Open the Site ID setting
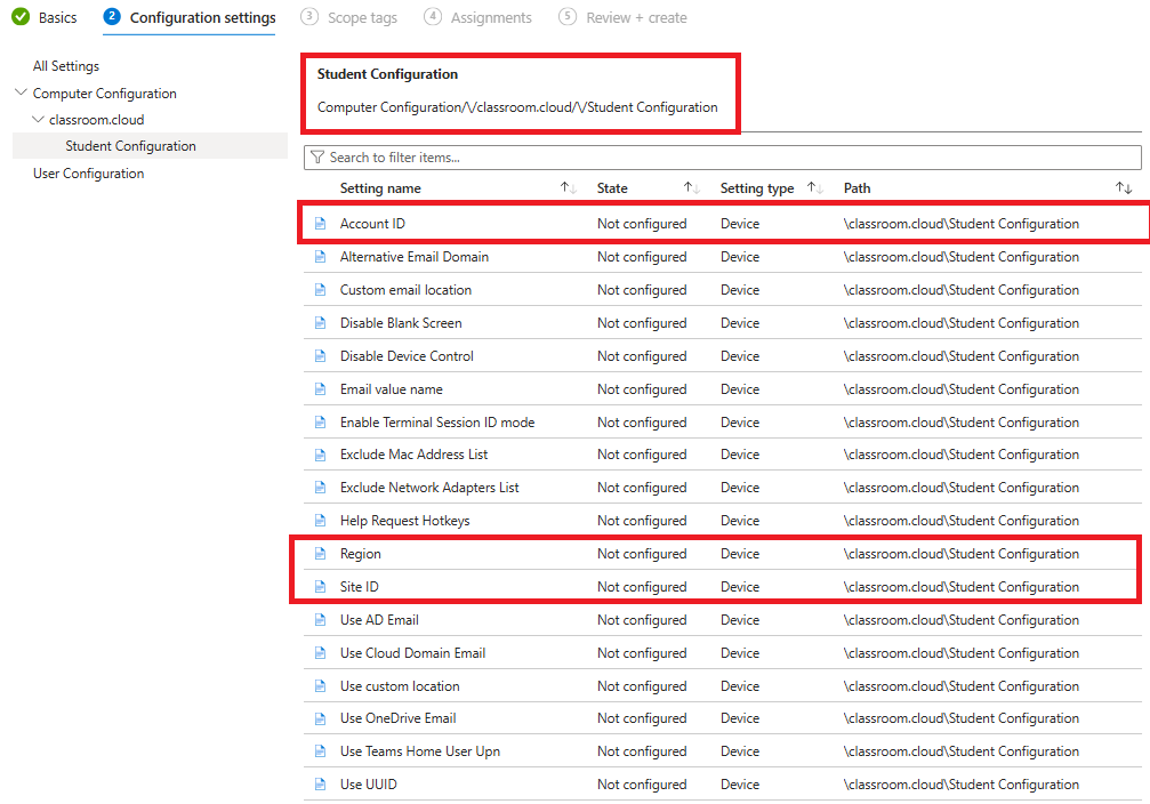1150x804 pixels. [359, 587]
